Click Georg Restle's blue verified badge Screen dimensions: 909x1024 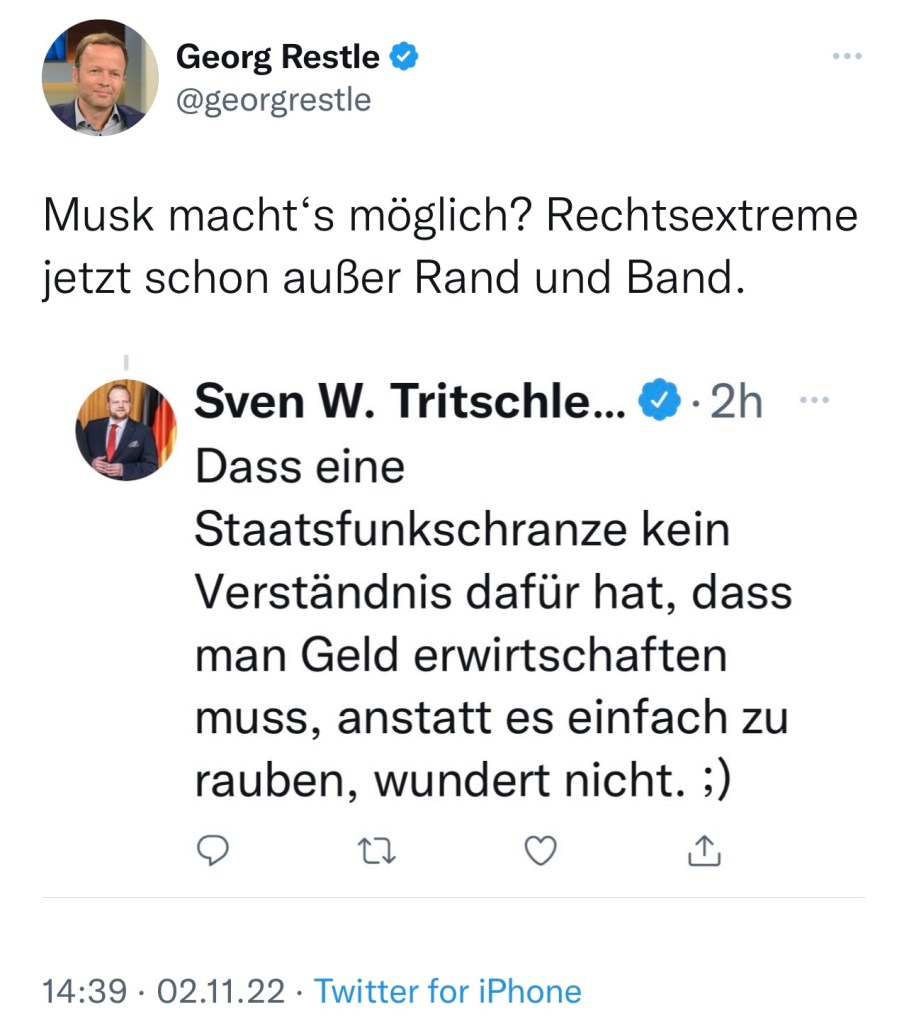(x=402, y=58)
